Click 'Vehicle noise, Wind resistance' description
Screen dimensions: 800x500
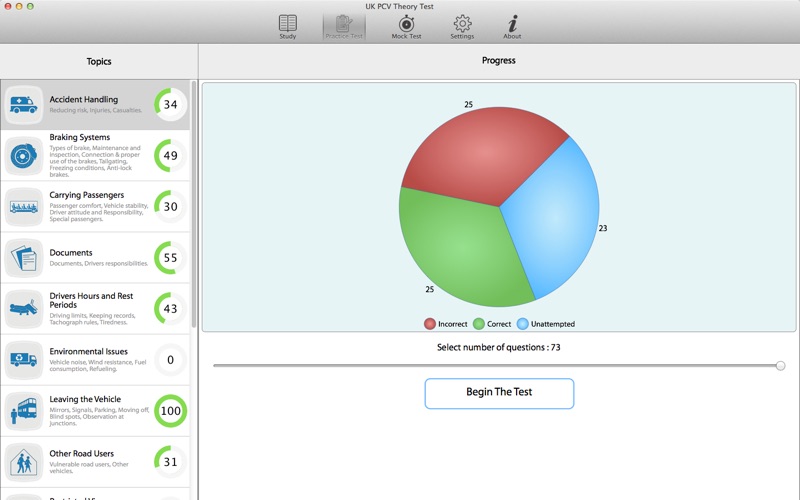click(97, 365)
